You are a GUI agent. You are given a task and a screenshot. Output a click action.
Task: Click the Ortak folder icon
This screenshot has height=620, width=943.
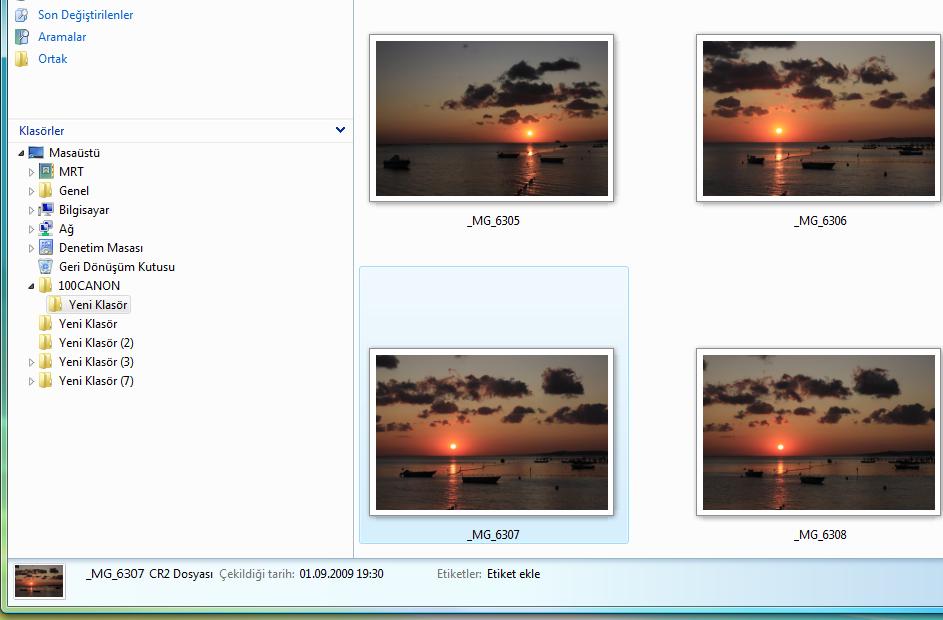tap(22, 59)
